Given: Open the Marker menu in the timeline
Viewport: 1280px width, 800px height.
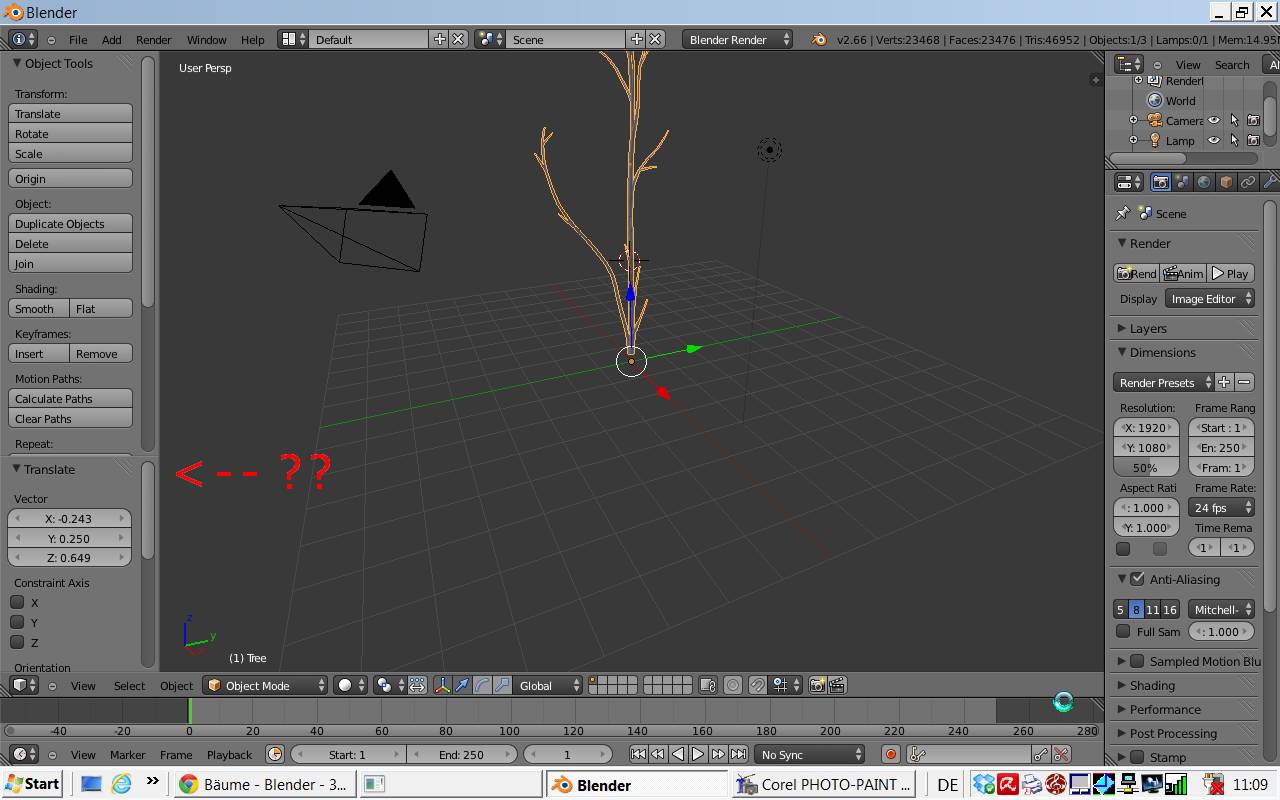Looking at the screenshot, I should click(127, 754).
